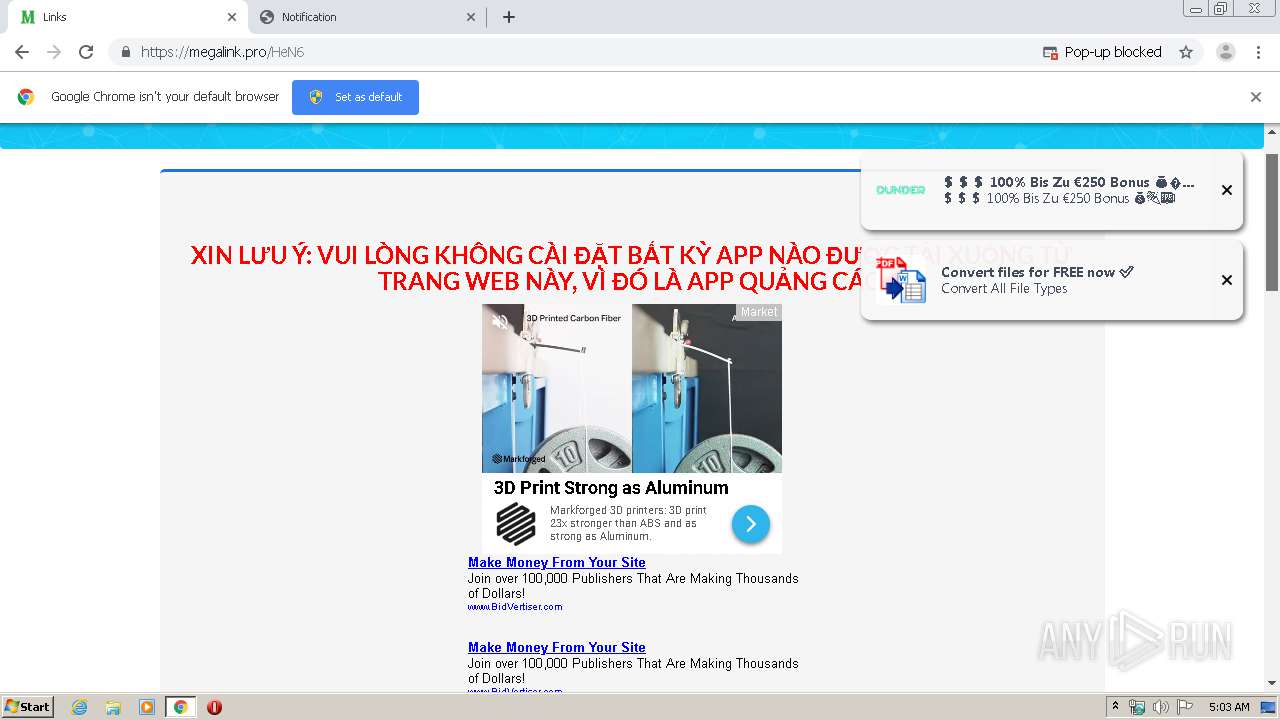Open second Make Money From Your Site link
Image resolution: width=1280 pixels, height=720 pixels.
point(557,647)
